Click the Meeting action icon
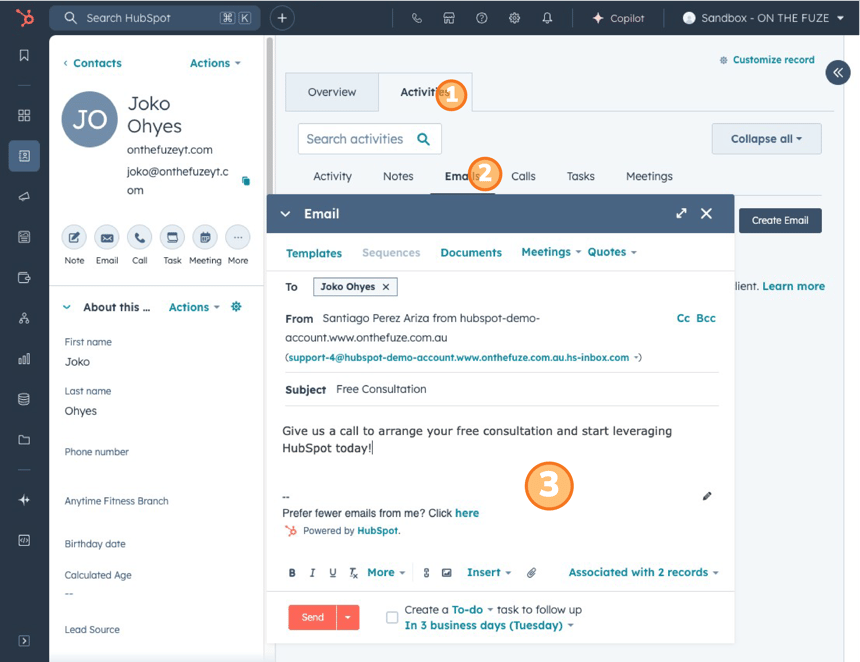The height and width of the screenshot is (662, 860). pos(205,237)
